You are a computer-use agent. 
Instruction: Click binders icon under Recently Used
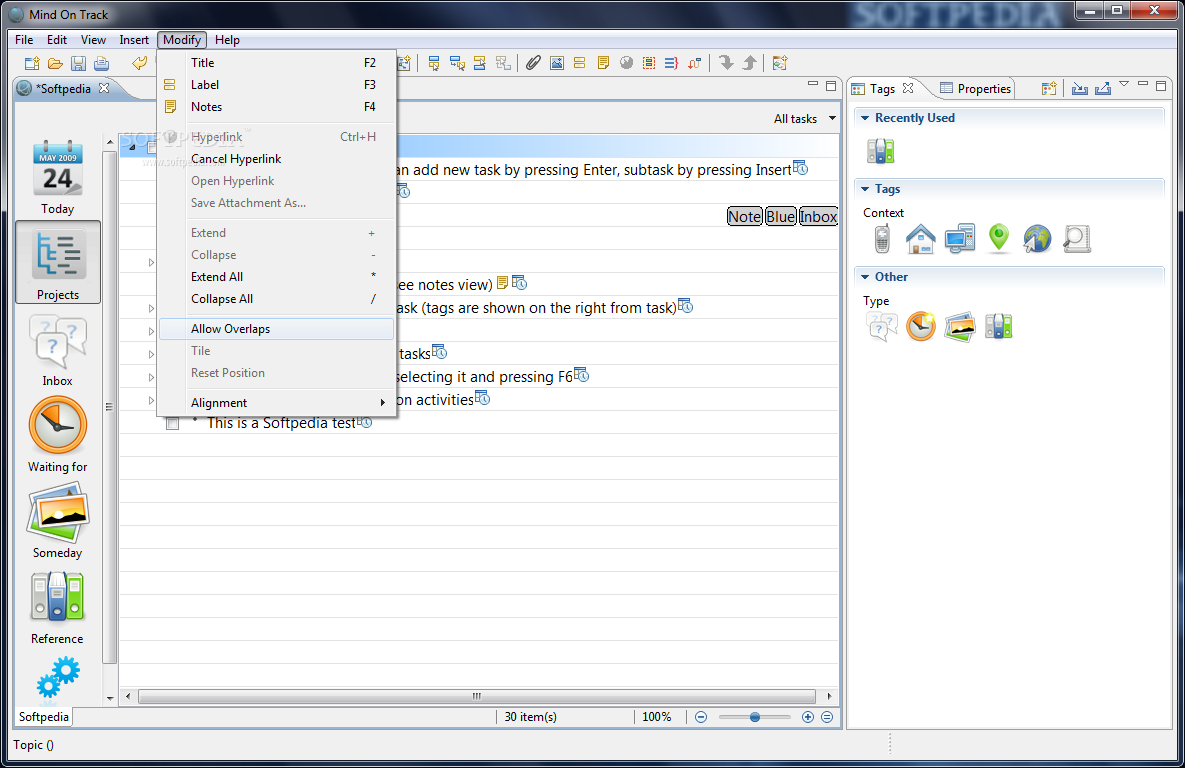click(880, 151)
